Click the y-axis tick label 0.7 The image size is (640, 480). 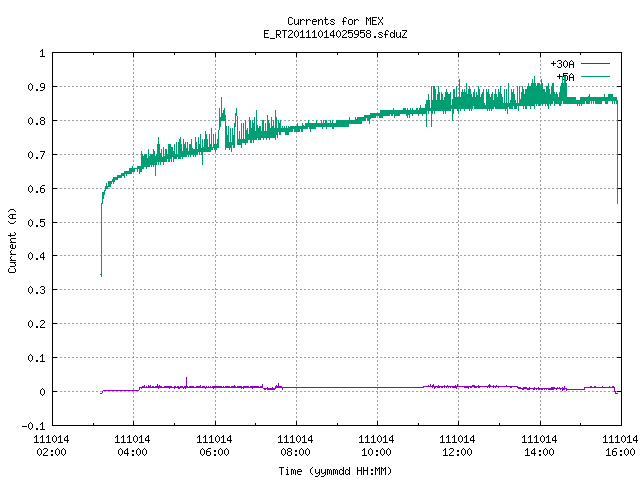(36, 155)
